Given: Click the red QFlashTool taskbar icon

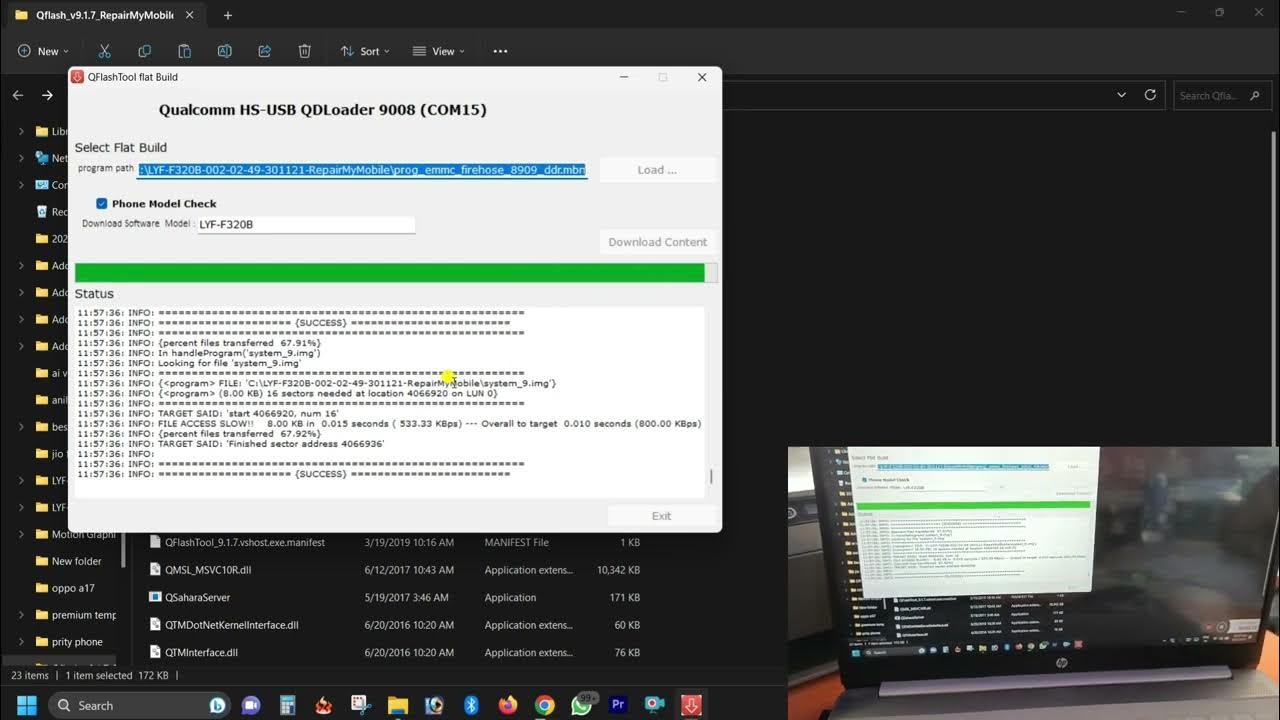Looking at the screenshot, I should tap(691, 705).
